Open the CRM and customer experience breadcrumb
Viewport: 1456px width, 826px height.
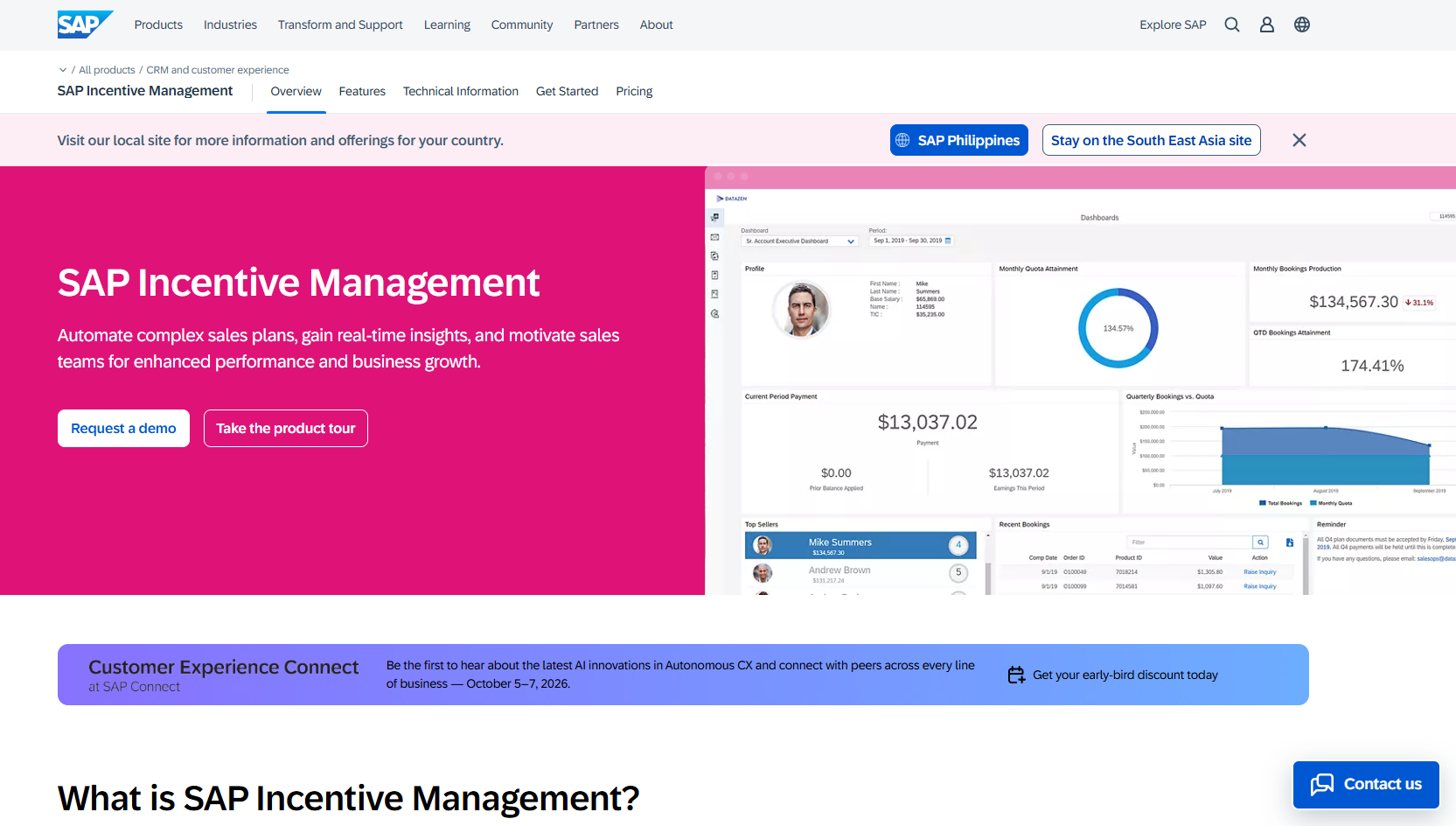coord(218,70)
